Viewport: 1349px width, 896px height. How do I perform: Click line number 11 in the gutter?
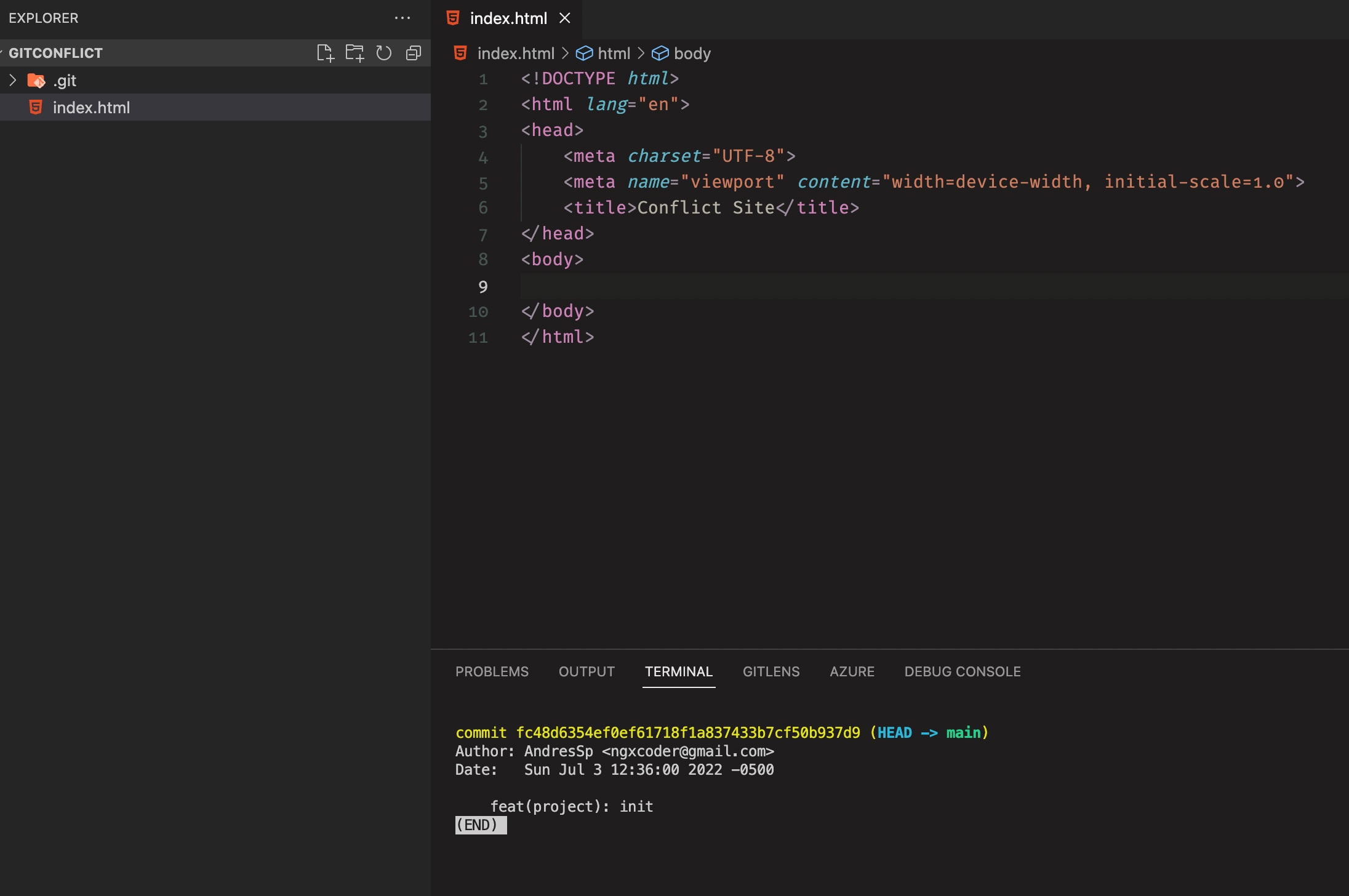coord(478,338)
